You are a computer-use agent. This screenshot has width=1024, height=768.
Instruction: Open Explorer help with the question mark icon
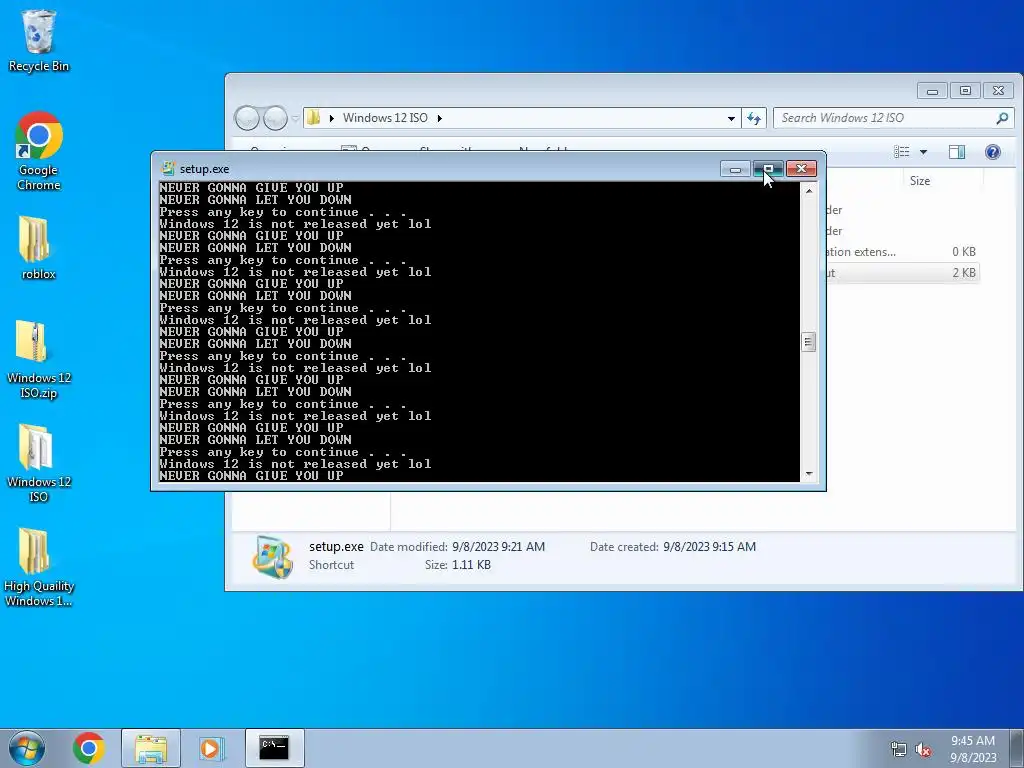[x=993, y=152]
